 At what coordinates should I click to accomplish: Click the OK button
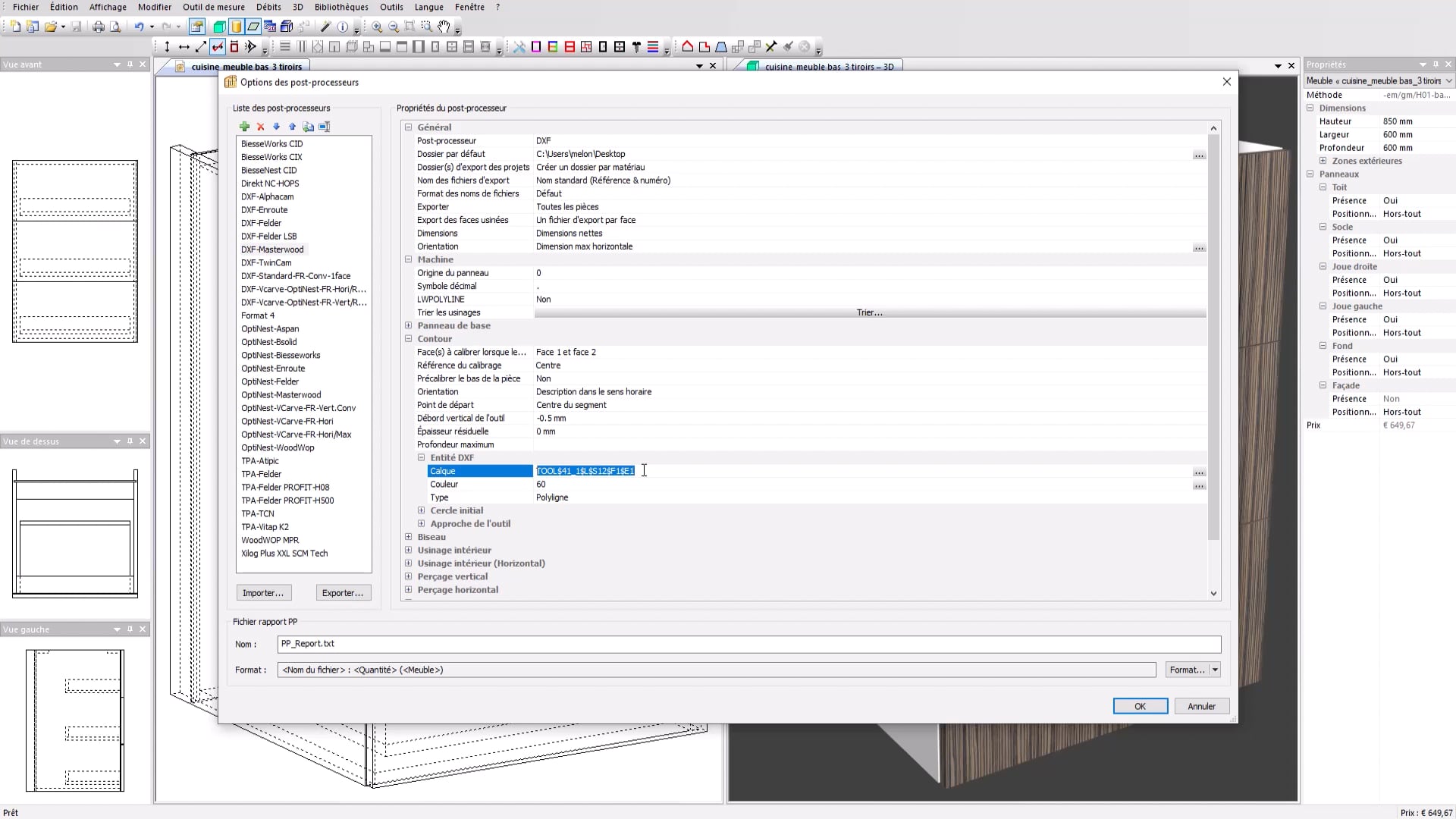click(1140, 706)
